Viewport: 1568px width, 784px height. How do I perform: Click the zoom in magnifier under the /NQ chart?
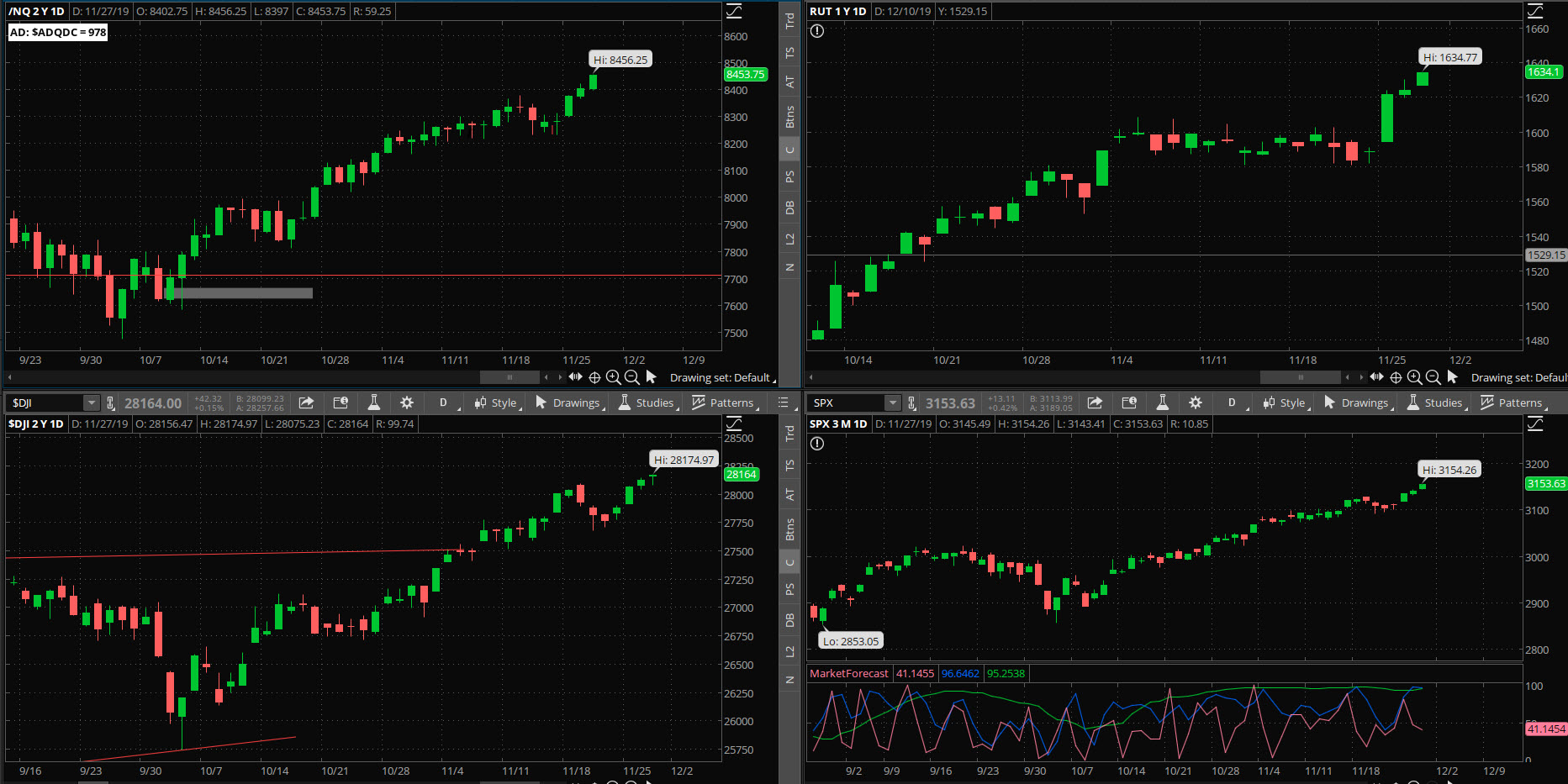click(x=613, y=377)
